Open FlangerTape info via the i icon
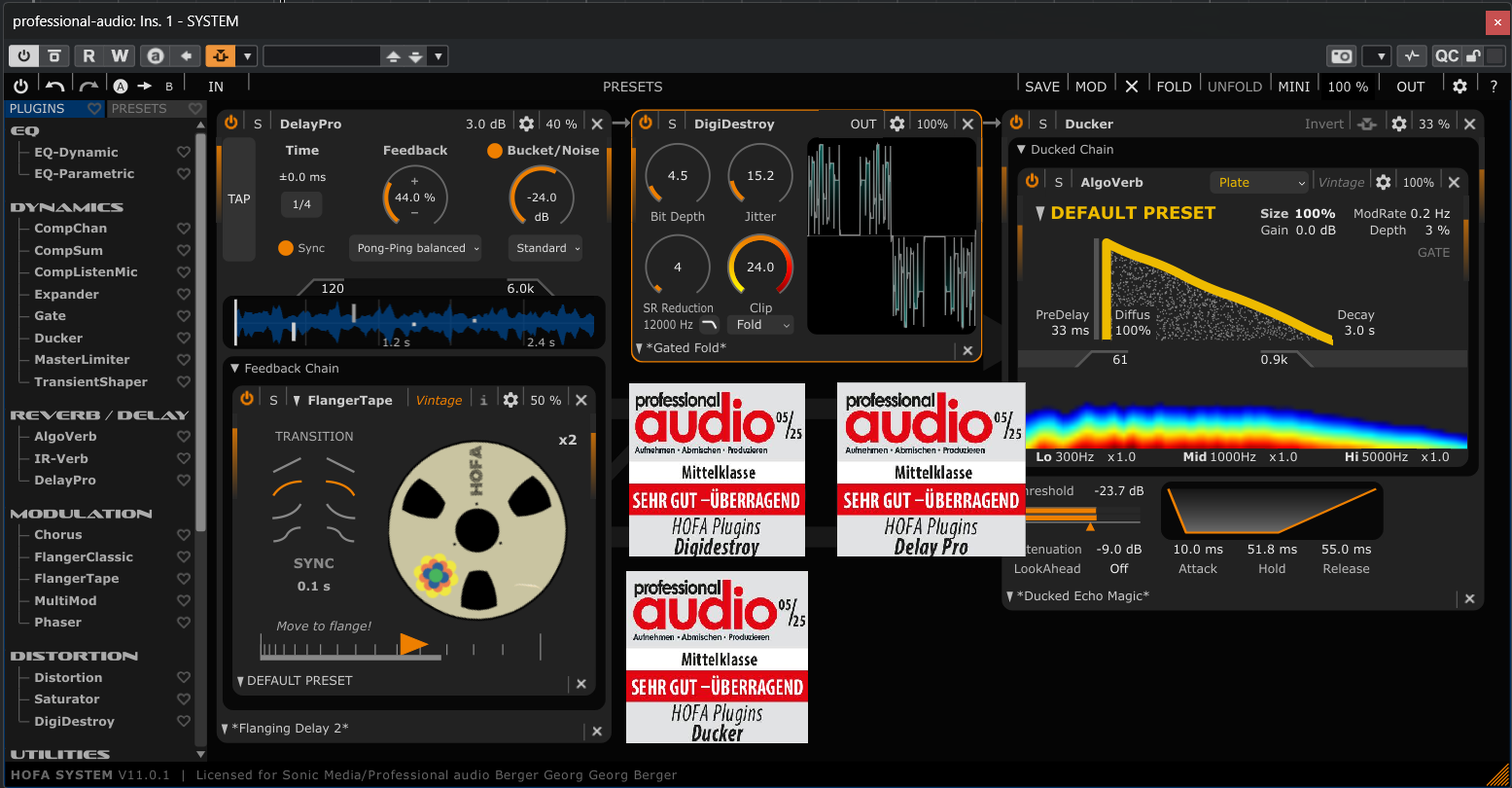Viewport: 1512px width, 788px height. coord(483,399)
